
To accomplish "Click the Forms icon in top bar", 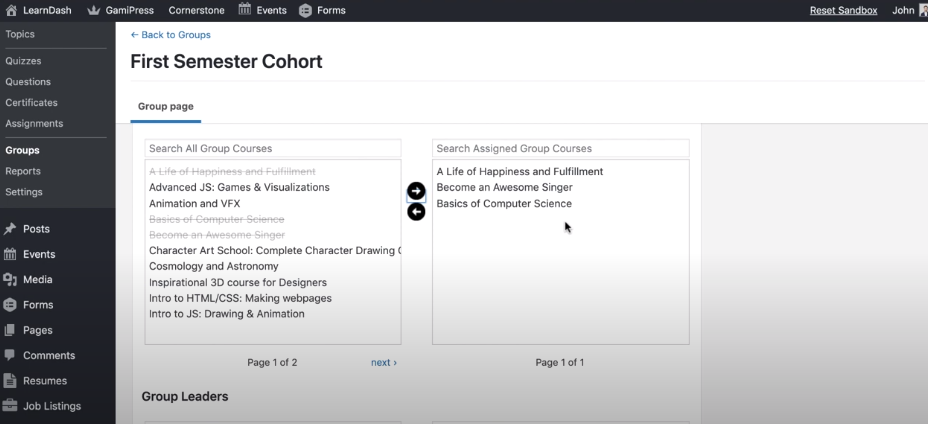I will pos(305,11).
